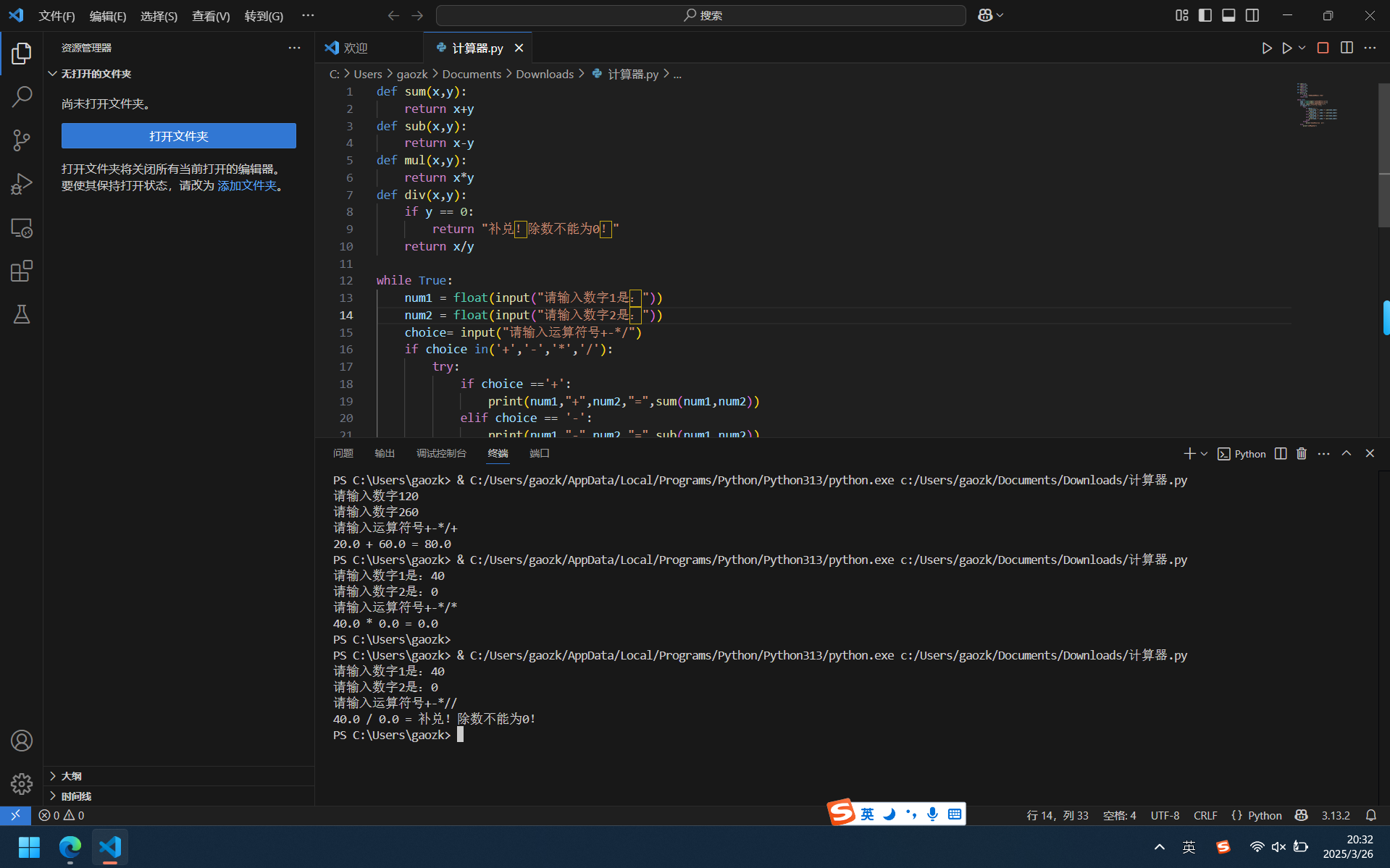1390x868 pixels.
Task: Go back with the navigation arrow
Action: pyautogui.click(x=393, y=15)
